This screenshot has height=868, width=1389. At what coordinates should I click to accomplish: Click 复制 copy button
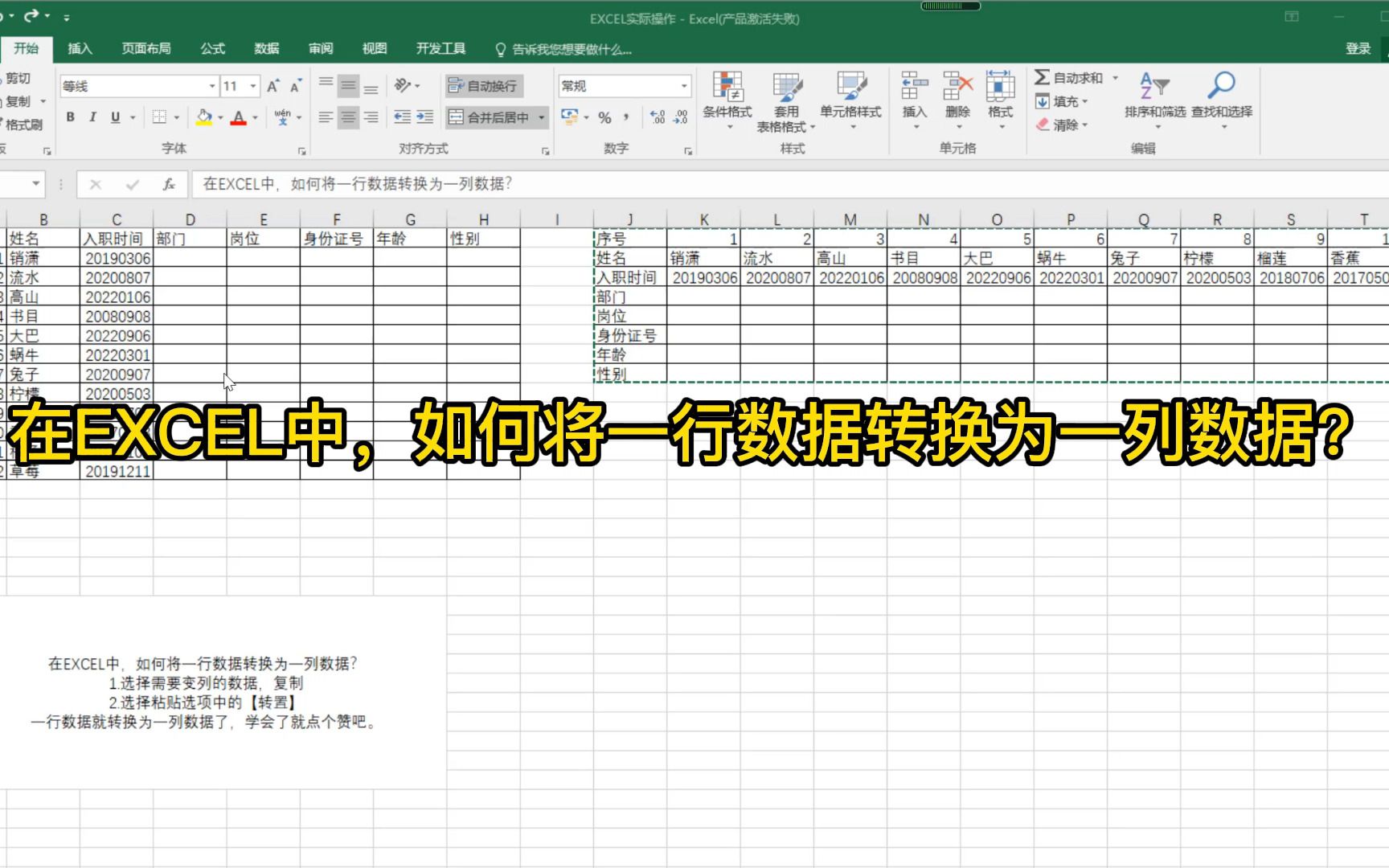click(16, 101)
